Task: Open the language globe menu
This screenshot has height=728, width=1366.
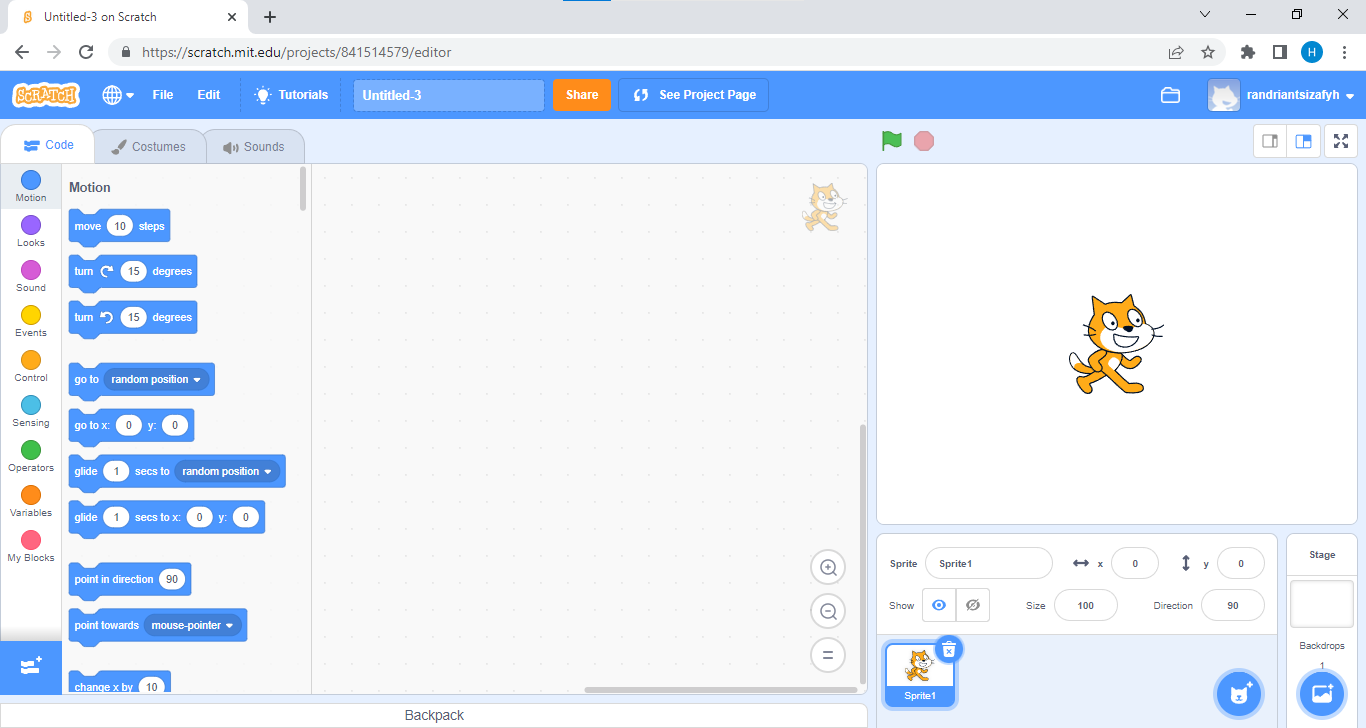Action: [x=118, y=95]
